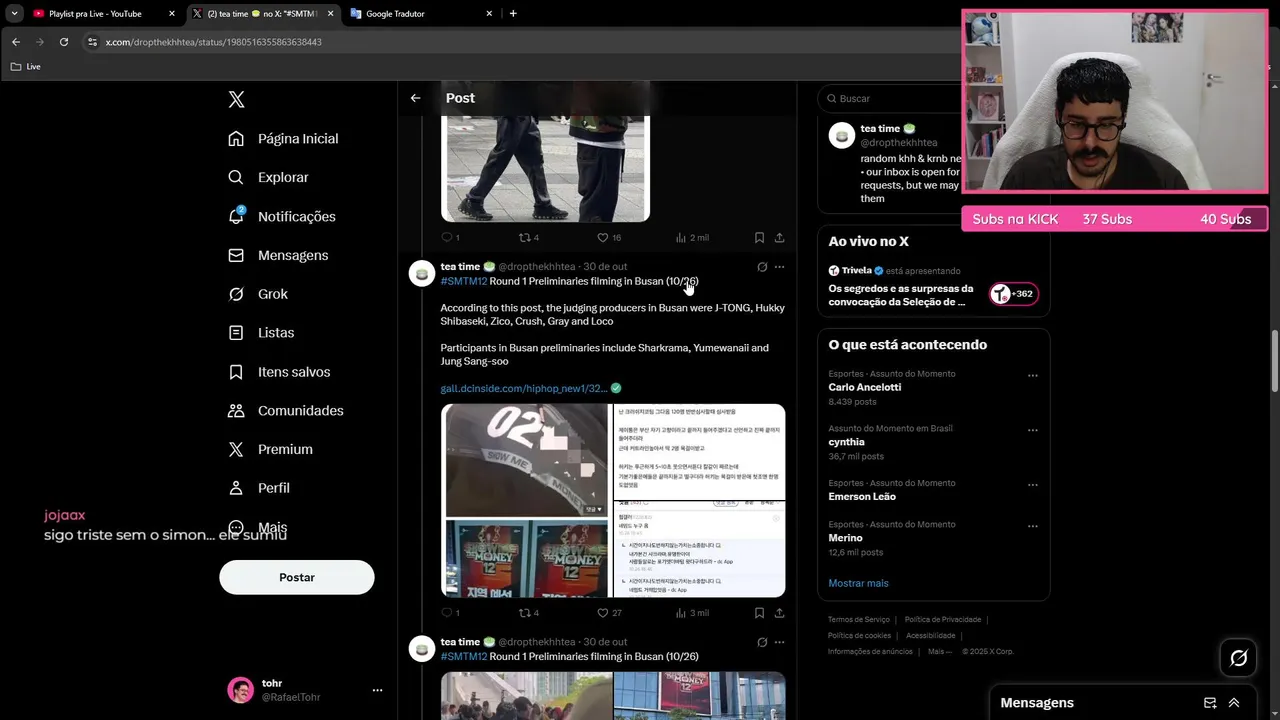Repost the post with 16 likes

point(525,238)
